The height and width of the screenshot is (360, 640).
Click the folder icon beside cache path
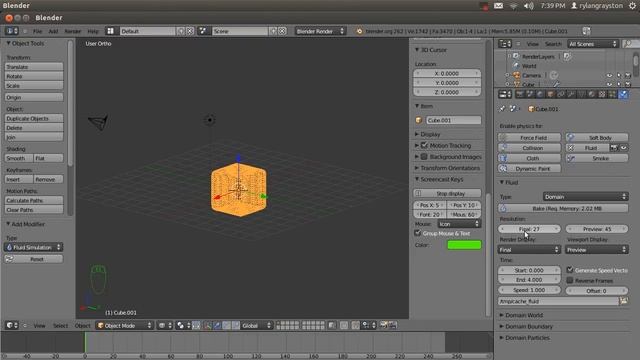point(624,301)
